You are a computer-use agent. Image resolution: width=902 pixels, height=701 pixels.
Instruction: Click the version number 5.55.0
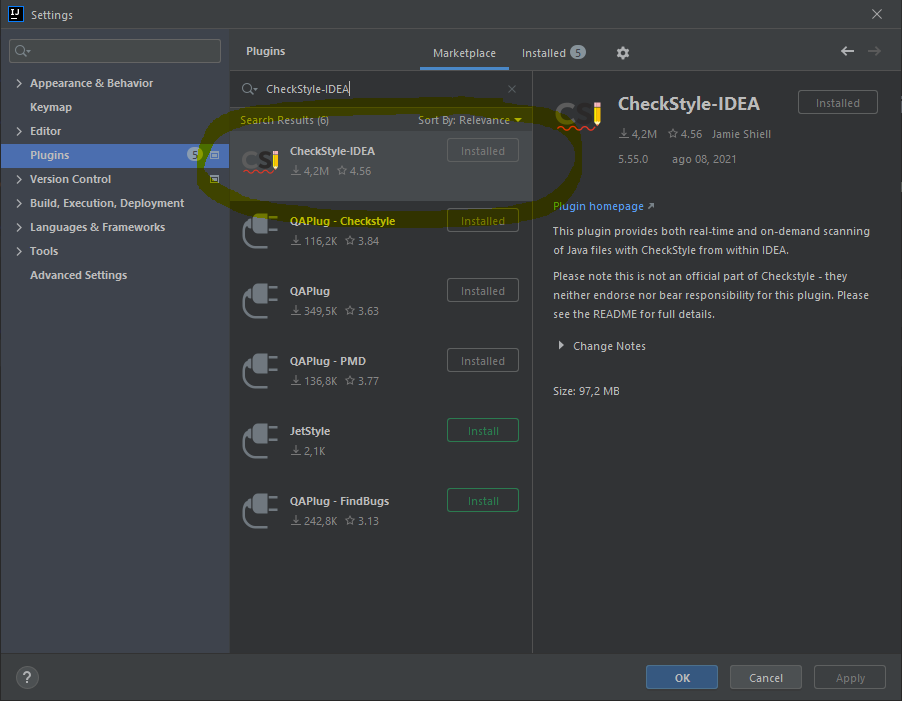coord(633,159)
